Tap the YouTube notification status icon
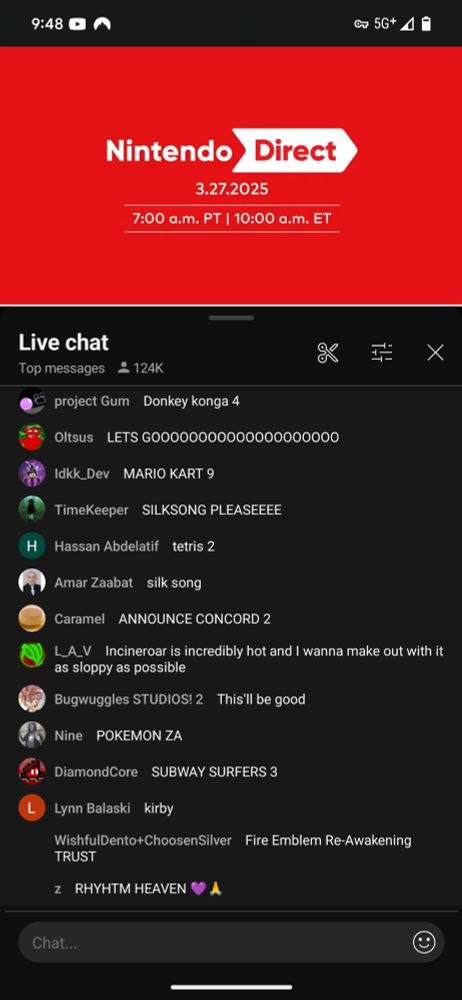The height and width of the screenshot is (1000, 462). tap(77, 24)
